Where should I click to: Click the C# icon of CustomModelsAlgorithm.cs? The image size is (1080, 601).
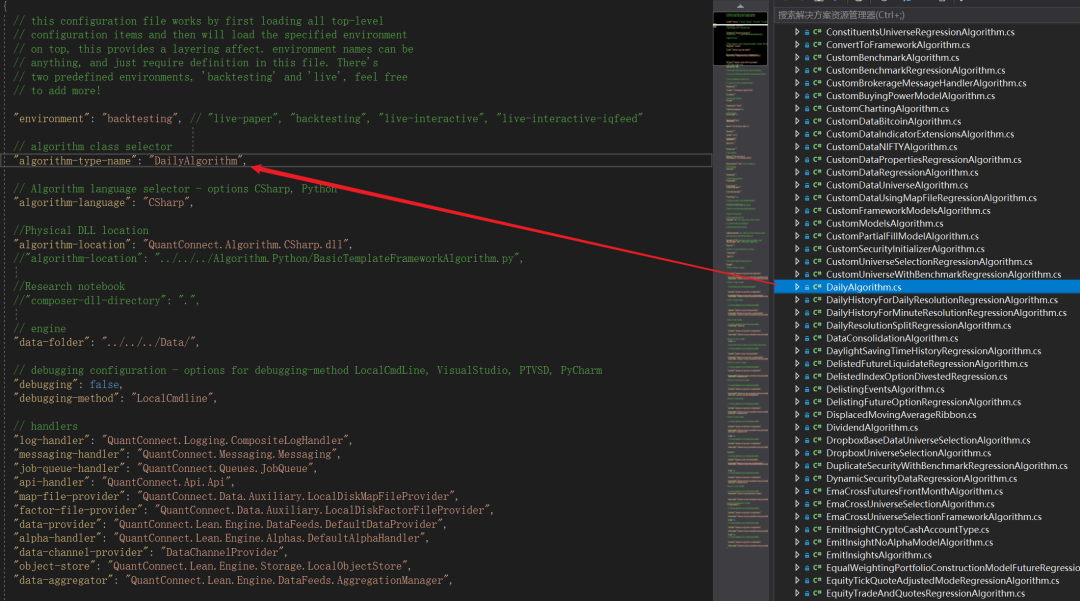(817, 223)
